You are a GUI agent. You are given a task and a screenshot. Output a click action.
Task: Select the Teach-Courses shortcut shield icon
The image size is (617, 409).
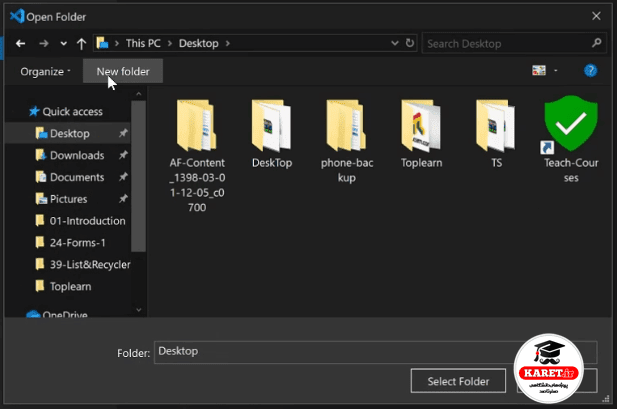point(571,124)
